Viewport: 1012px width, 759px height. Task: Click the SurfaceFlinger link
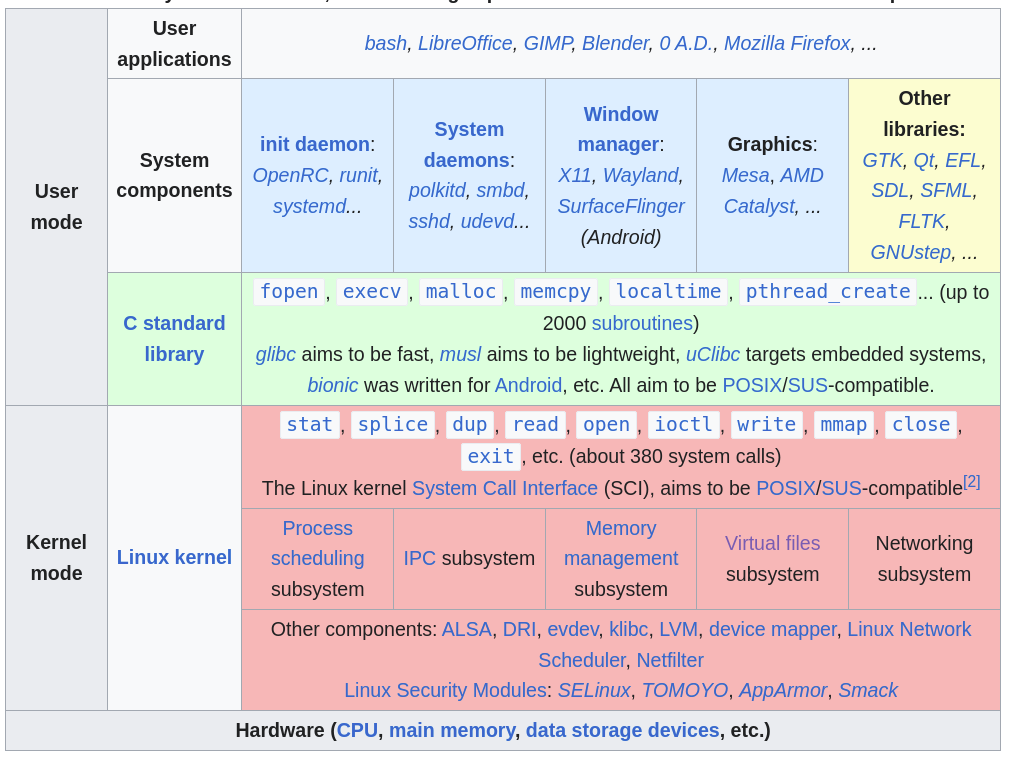620,206
